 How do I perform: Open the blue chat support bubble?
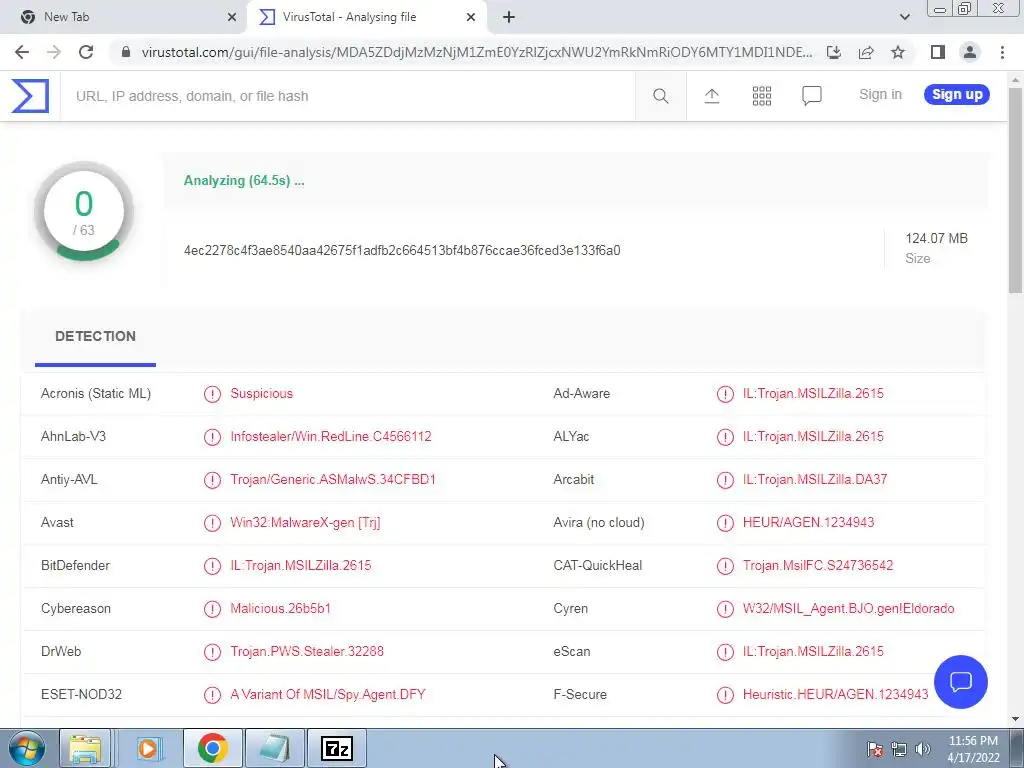pyautogui.click(x=961, y=682)
